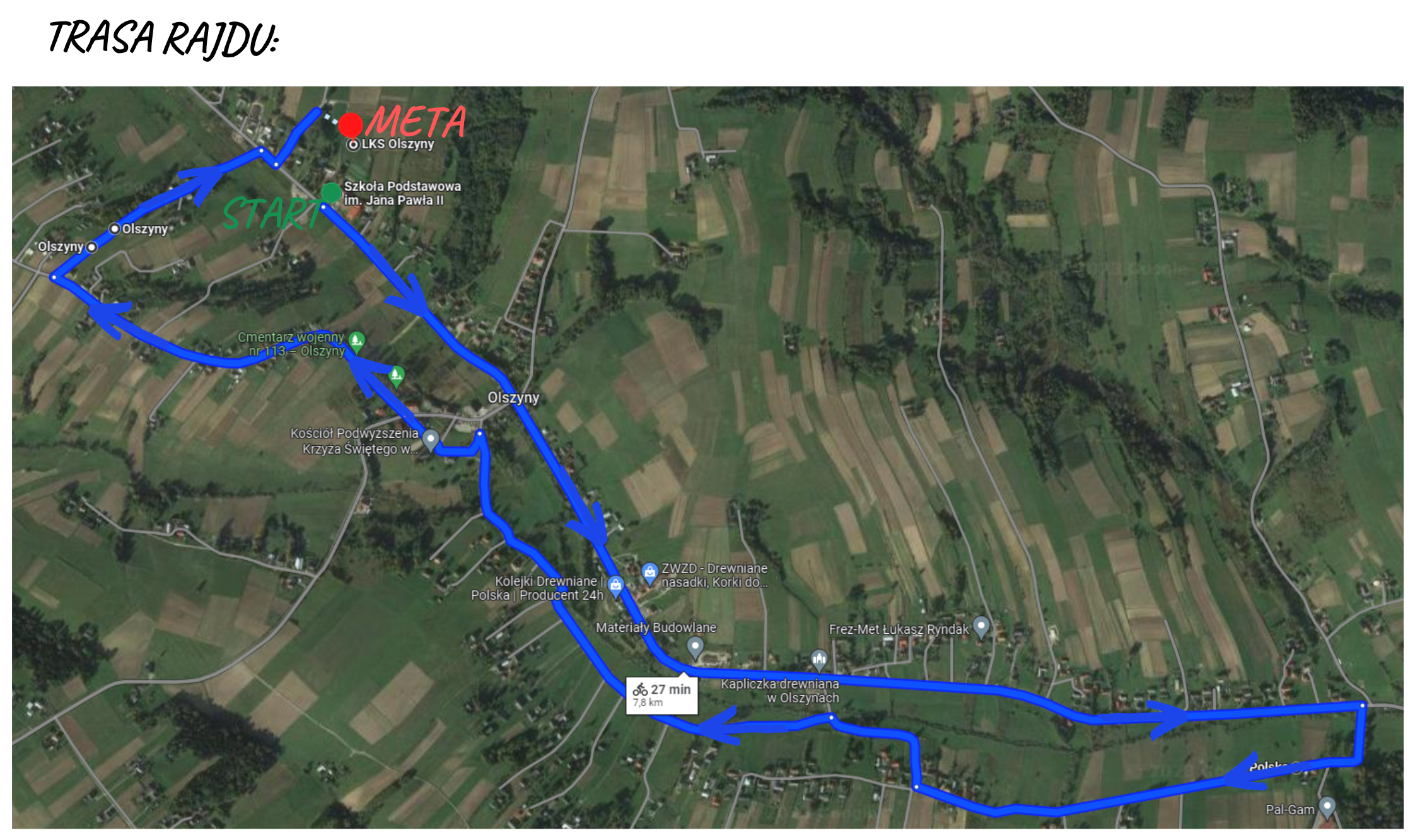This screenshot has height=840, width=1415.
Task: Click the Kościół Podwyższenia Krzyża pin
Action: point(431,440)
